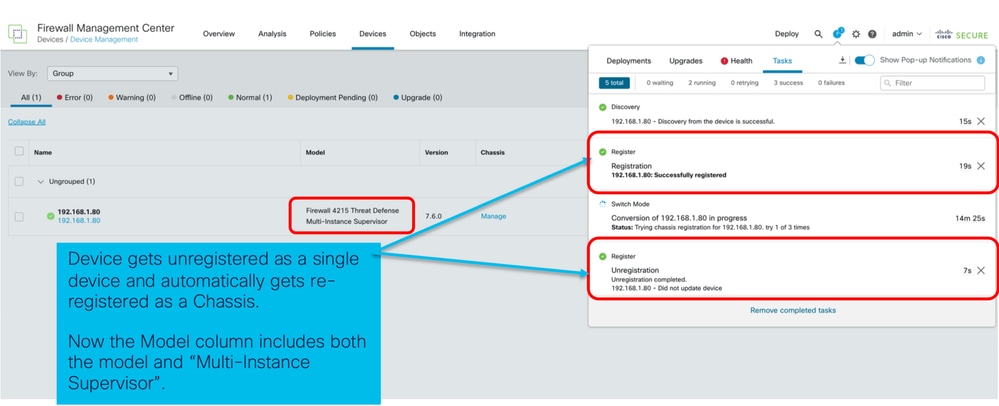Image resolution: width=999 pixels, height=406 pixels.
Task: Toggle Show Pop-up Notifications switch
Action: point(865,60)
